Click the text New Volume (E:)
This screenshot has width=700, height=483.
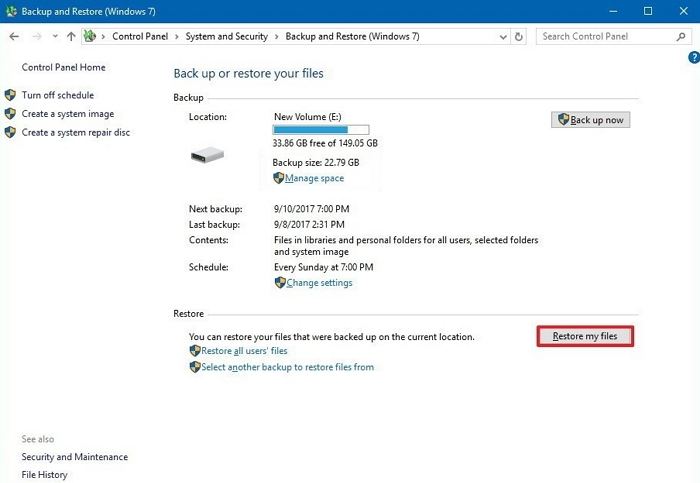(x=308, y=117)
